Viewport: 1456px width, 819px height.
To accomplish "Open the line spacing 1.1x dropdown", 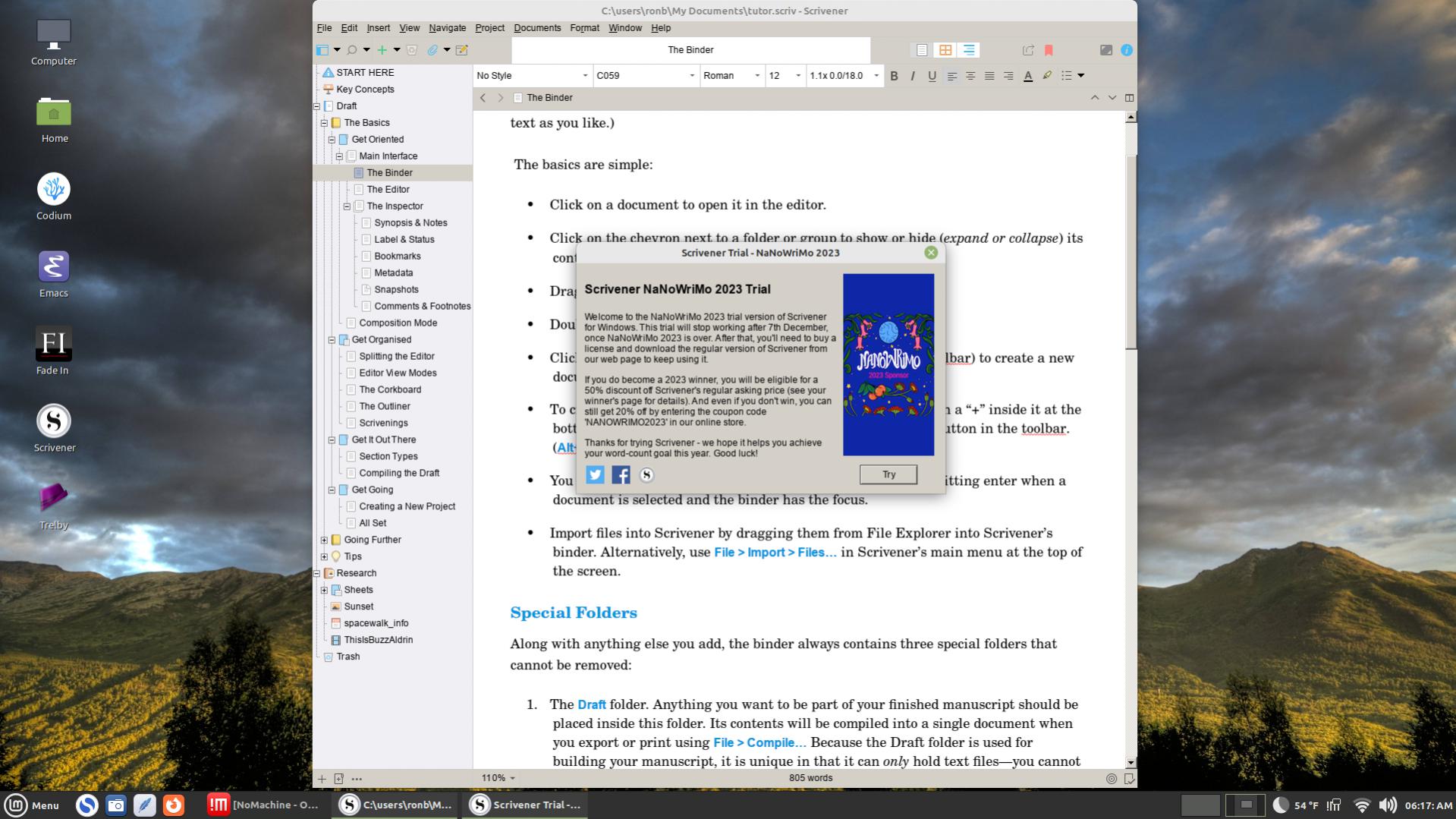I will pyautogui.click(x=844, y=76).
